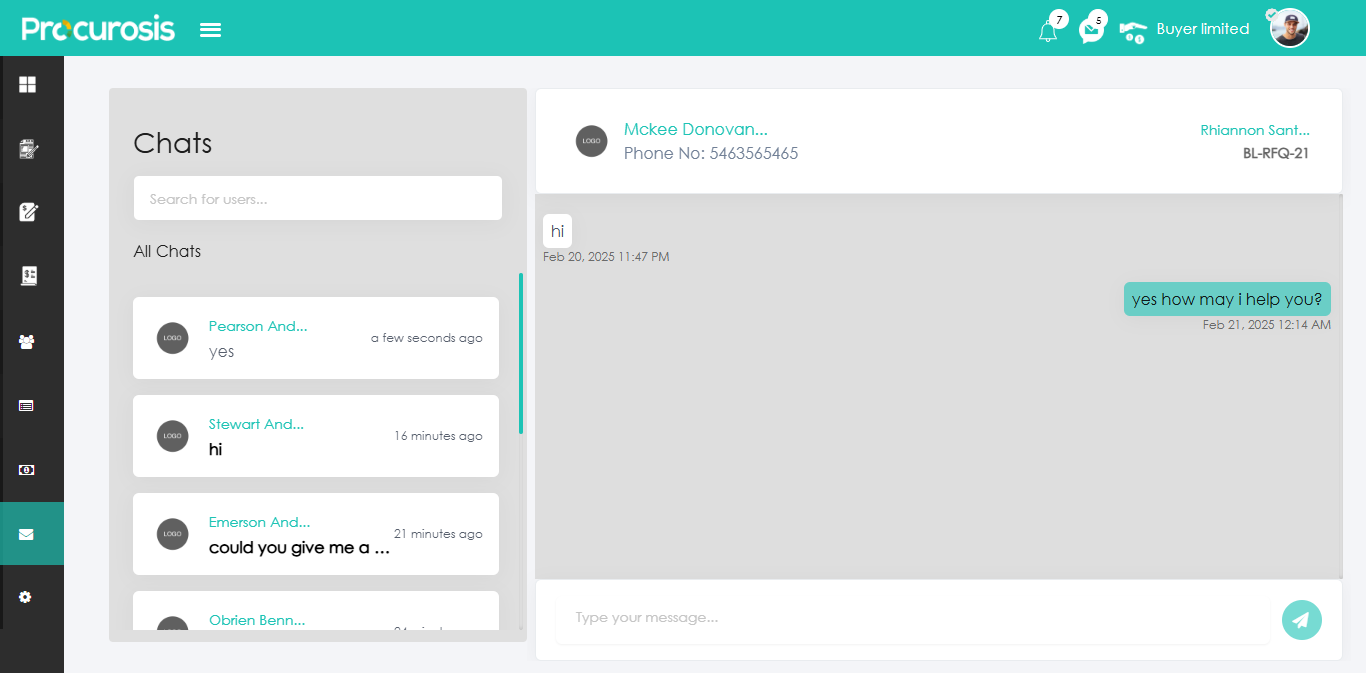Open the messages bubble icon in header
The width and height of the screenshot is (1366, 673).
[1091, 31]
